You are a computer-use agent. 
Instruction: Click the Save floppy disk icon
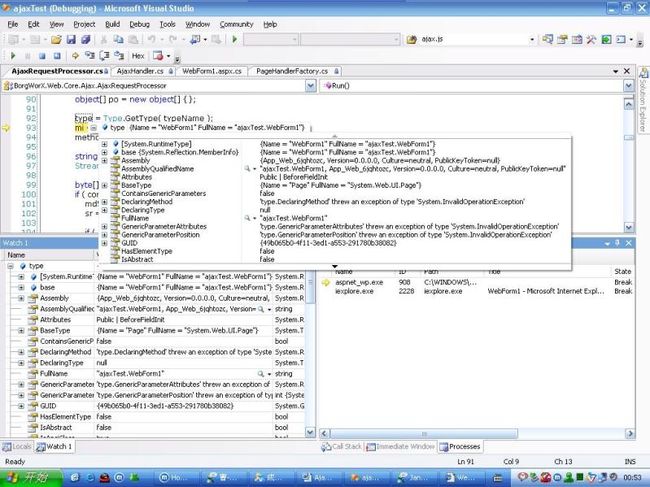[x=71, y=39]
